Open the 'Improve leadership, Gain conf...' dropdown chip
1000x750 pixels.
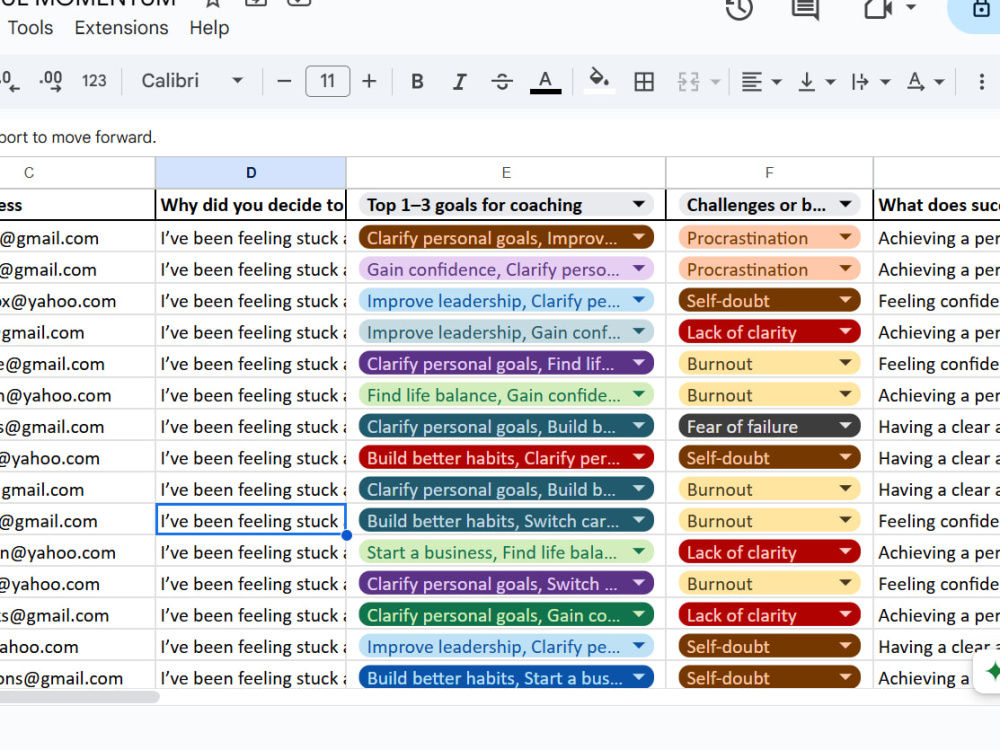(x=506, y=332)
